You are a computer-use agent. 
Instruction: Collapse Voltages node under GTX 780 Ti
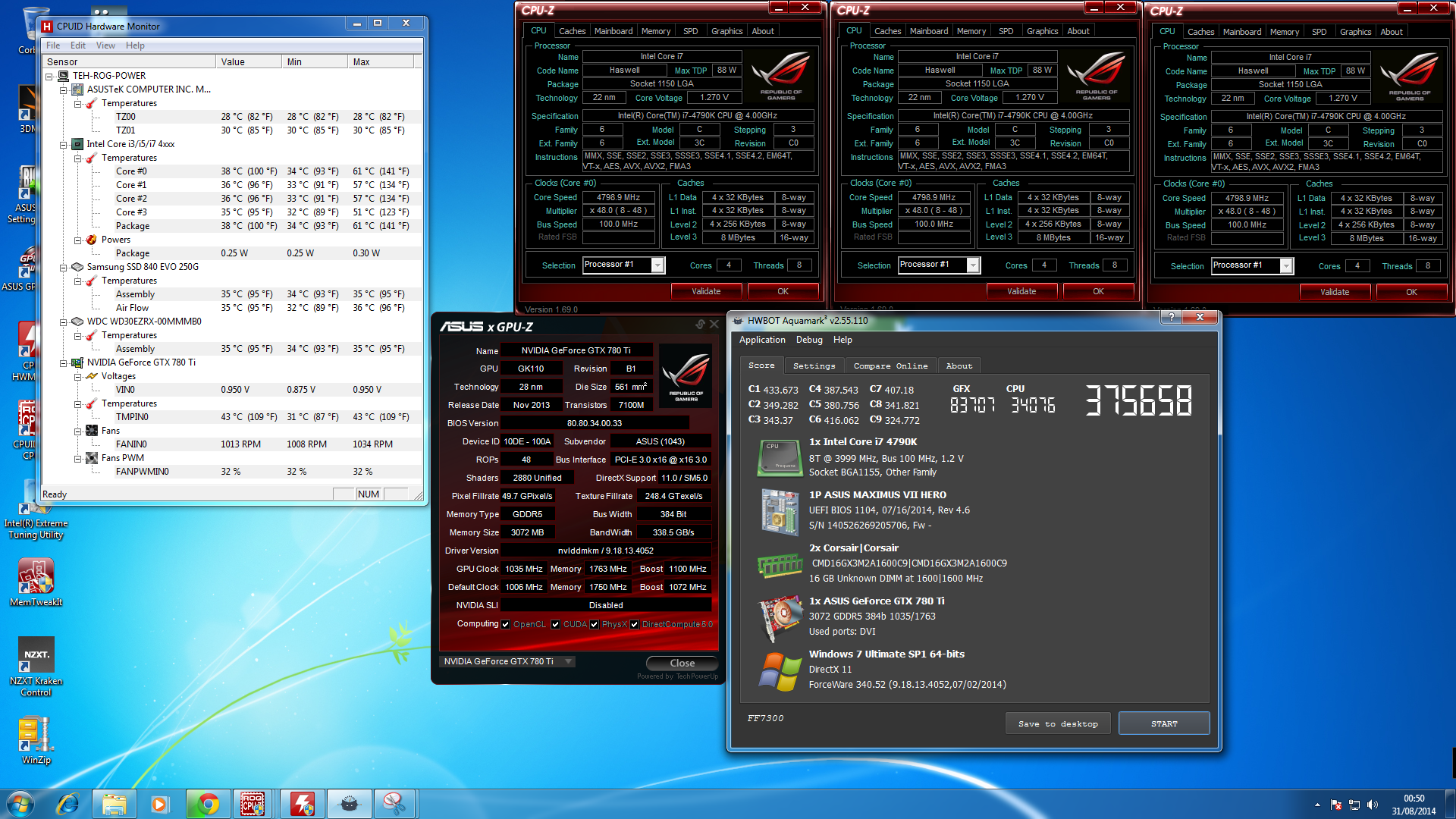pyautogui.click(x=78, y=376)
